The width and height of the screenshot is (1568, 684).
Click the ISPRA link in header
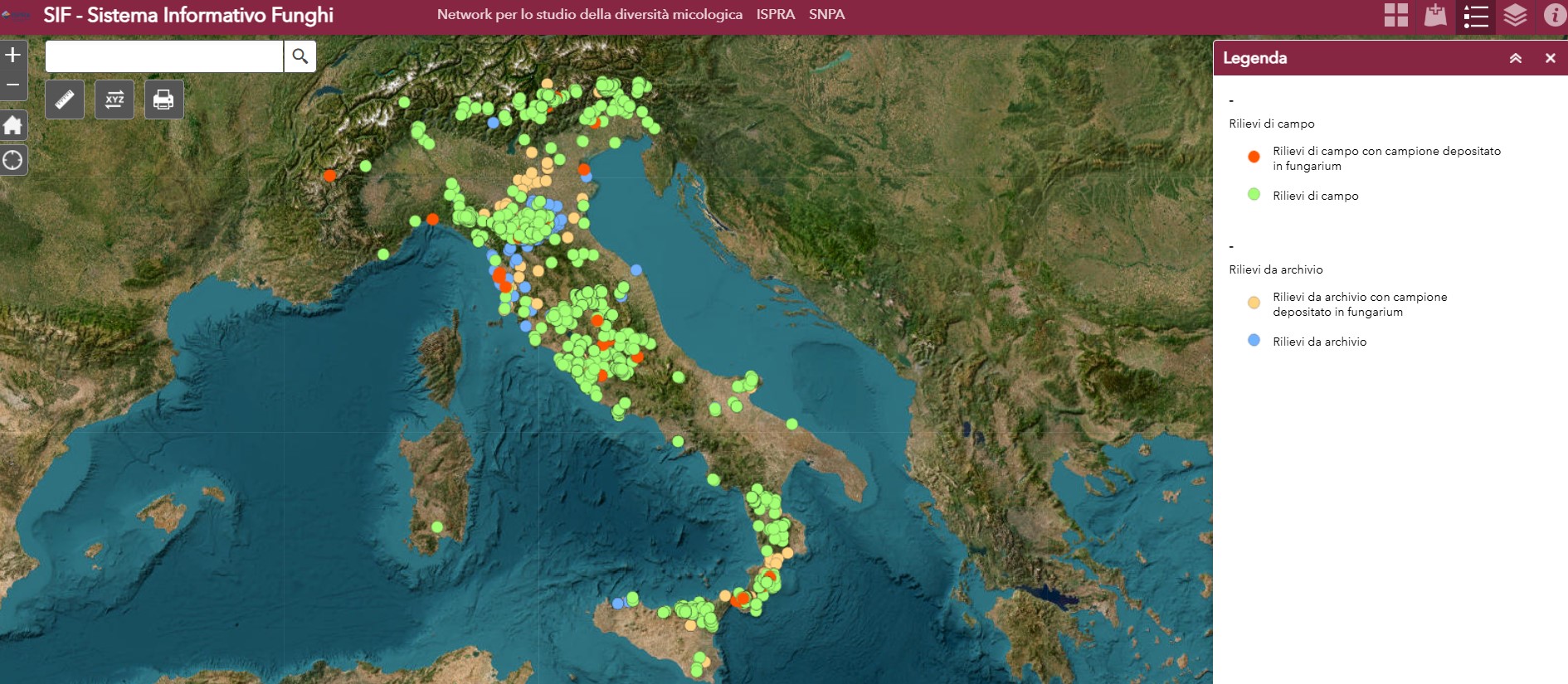pyautogui.click(x=775, y=14)
